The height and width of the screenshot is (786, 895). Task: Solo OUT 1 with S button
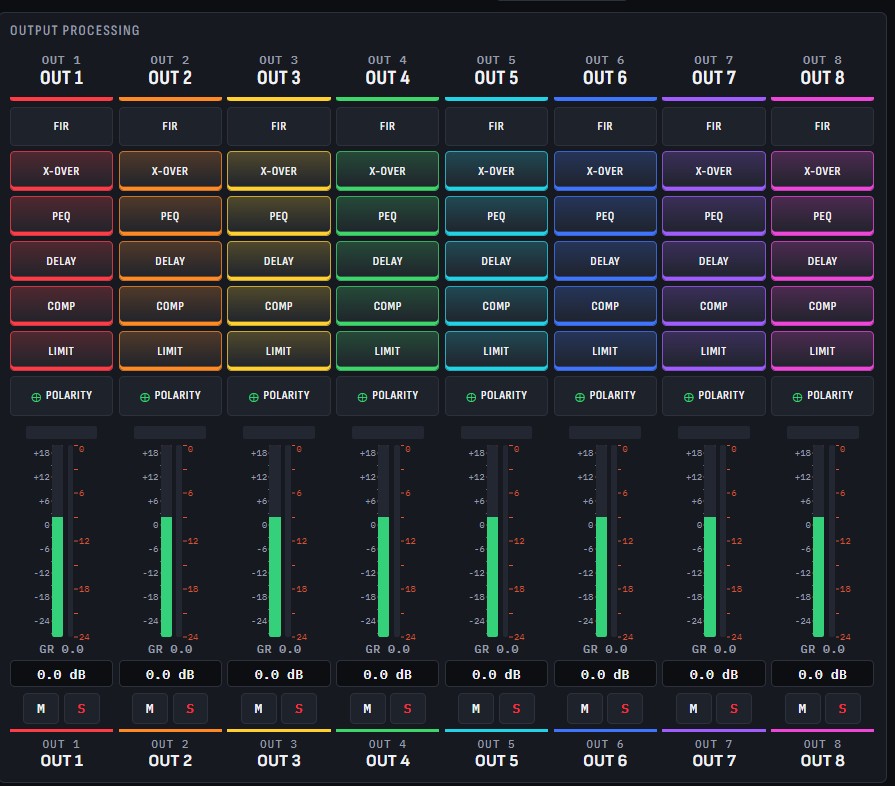tap(81, 708)
